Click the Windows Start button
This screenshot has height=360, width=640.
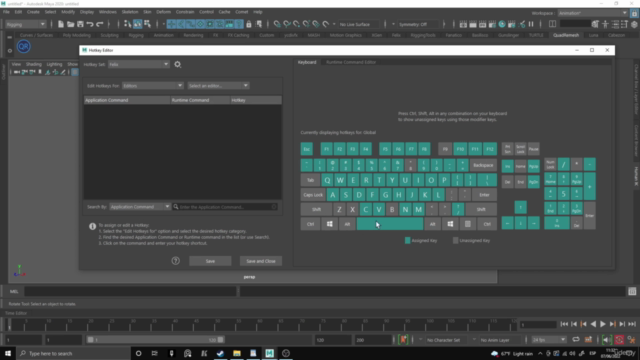(8, 353)
